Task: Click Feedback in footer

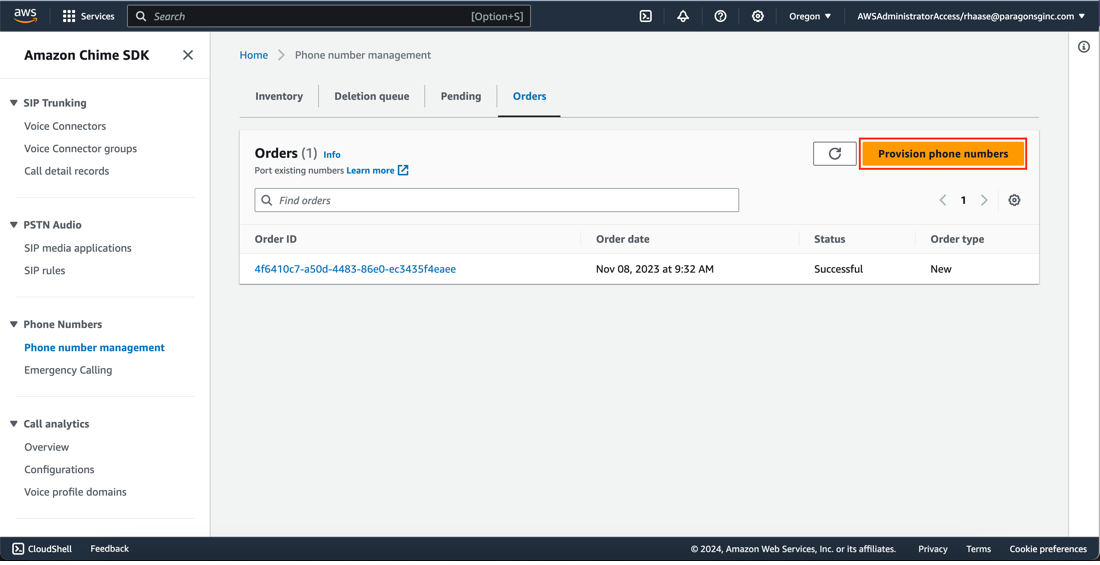Action: coord(109,549)
